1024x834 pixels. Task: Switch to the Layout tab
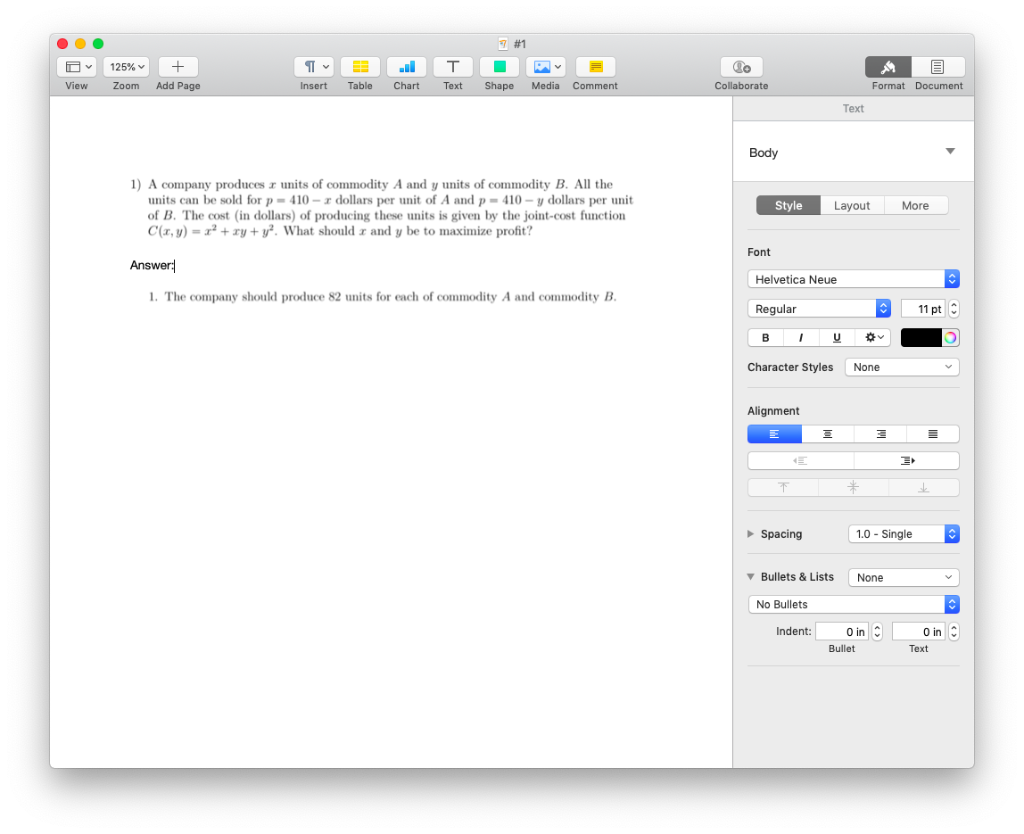pos(852,204)
